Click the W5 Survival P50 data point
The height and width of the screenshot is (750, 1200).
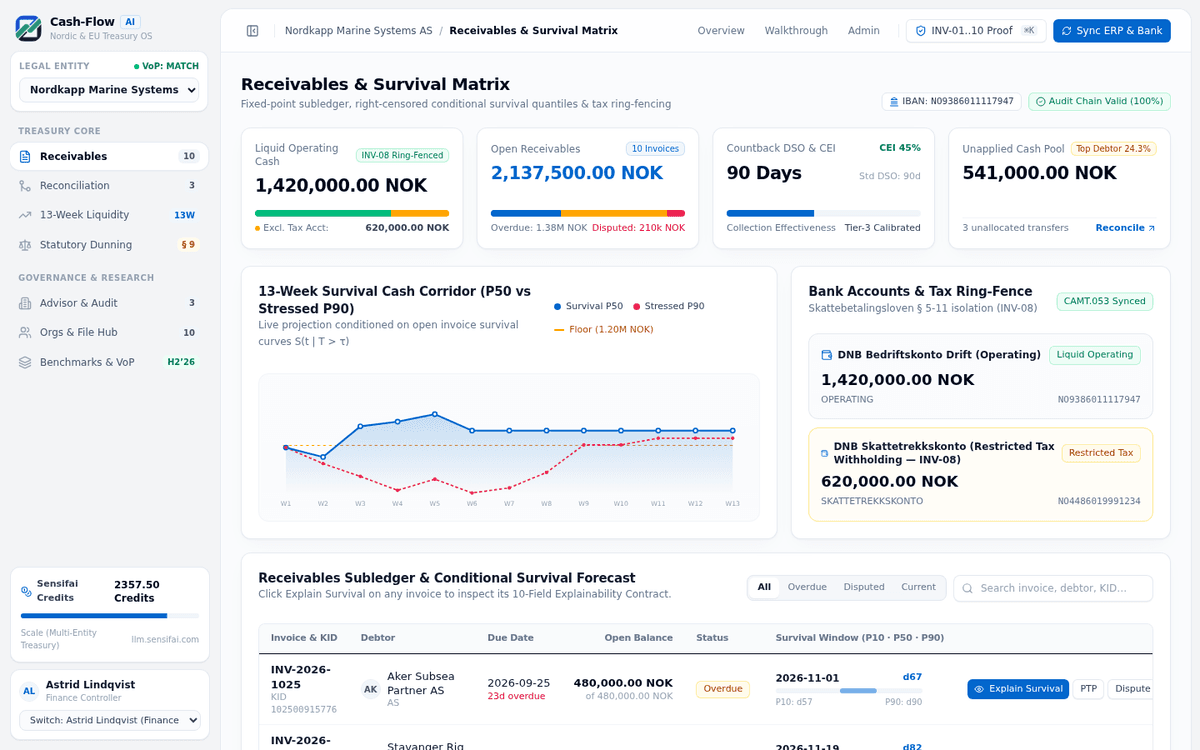(x=435, y=414)
